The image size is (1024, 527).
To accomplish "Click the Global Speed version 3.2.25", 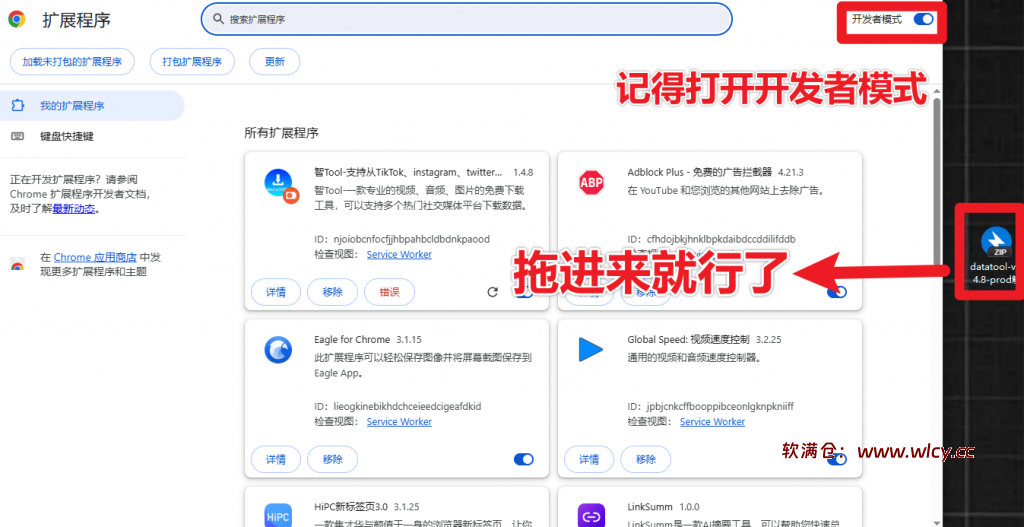I will (769, 340).
